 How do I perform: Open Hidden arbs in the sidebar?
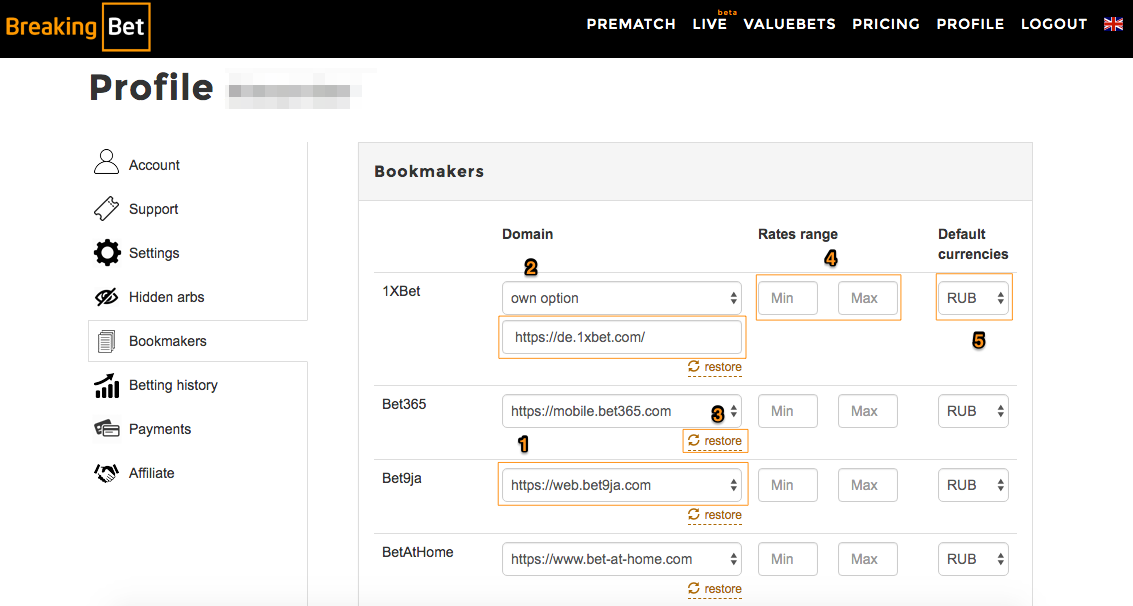[166, 298]
